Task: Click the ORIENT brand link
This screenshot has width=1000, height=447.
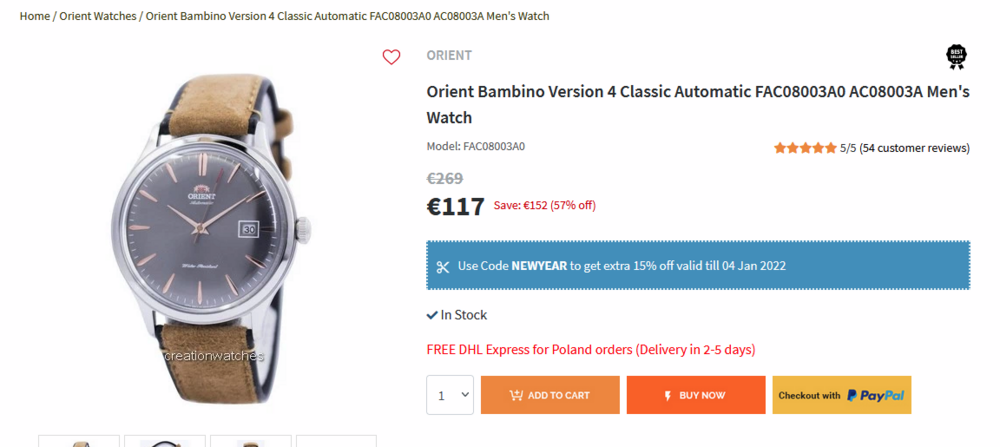Action: point(449,55)
